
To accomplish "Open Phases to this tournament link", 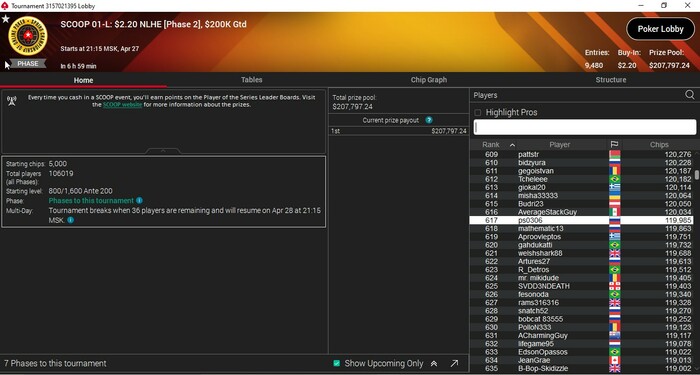I will (91, 200).
